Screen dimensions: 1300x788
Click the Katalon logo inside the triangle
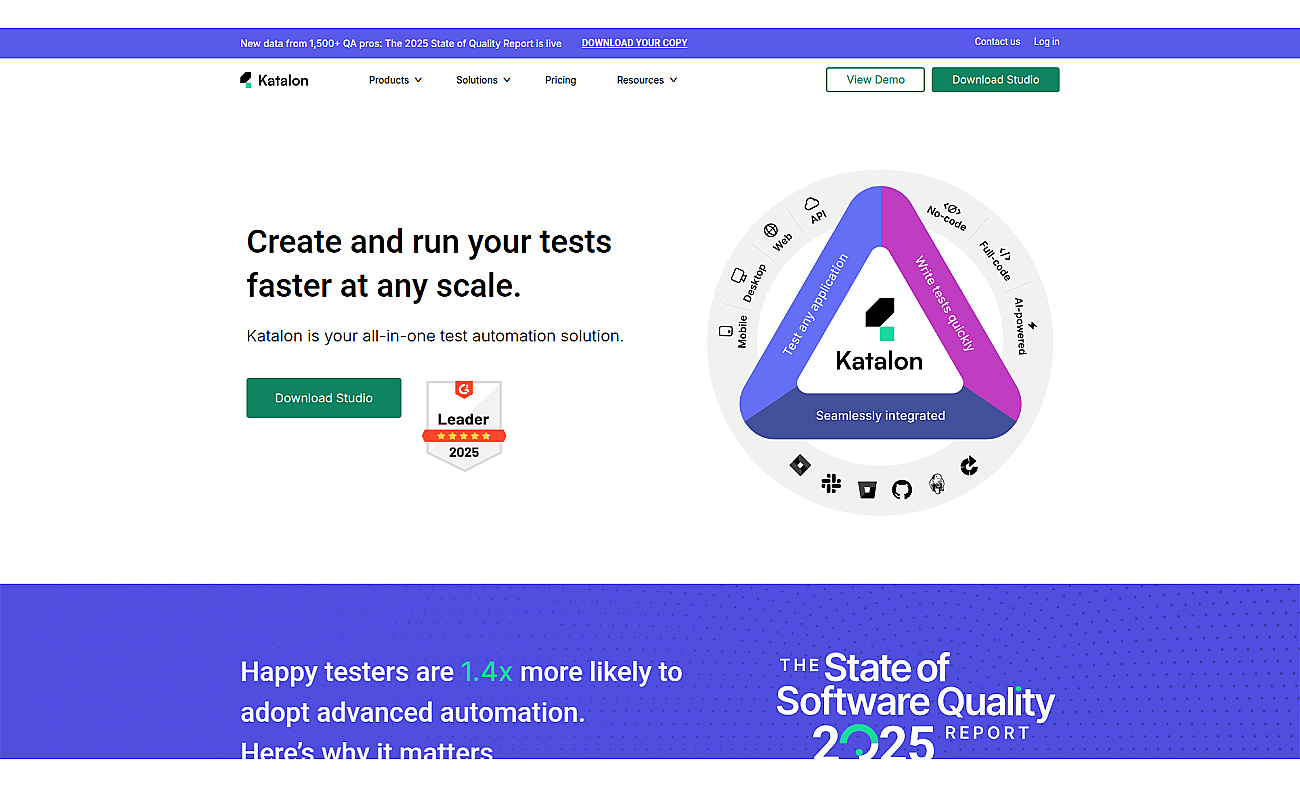(x=880, y=335)
